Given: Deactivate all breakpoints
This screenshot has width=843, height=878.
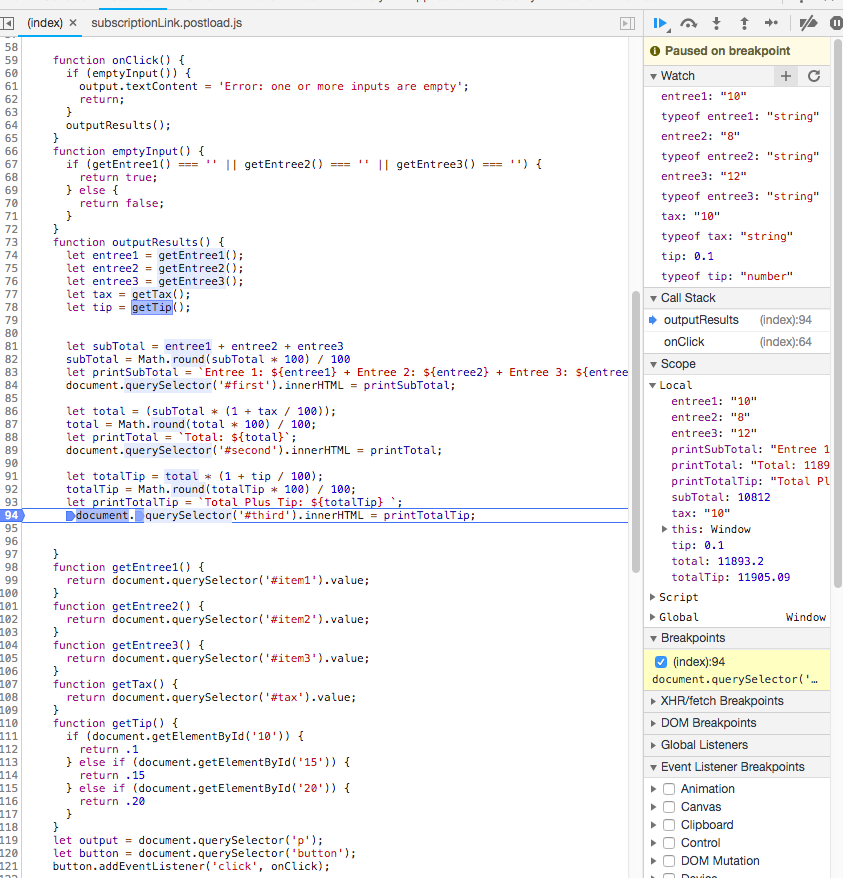Looking at the screenshot, I should pos(808,22).
